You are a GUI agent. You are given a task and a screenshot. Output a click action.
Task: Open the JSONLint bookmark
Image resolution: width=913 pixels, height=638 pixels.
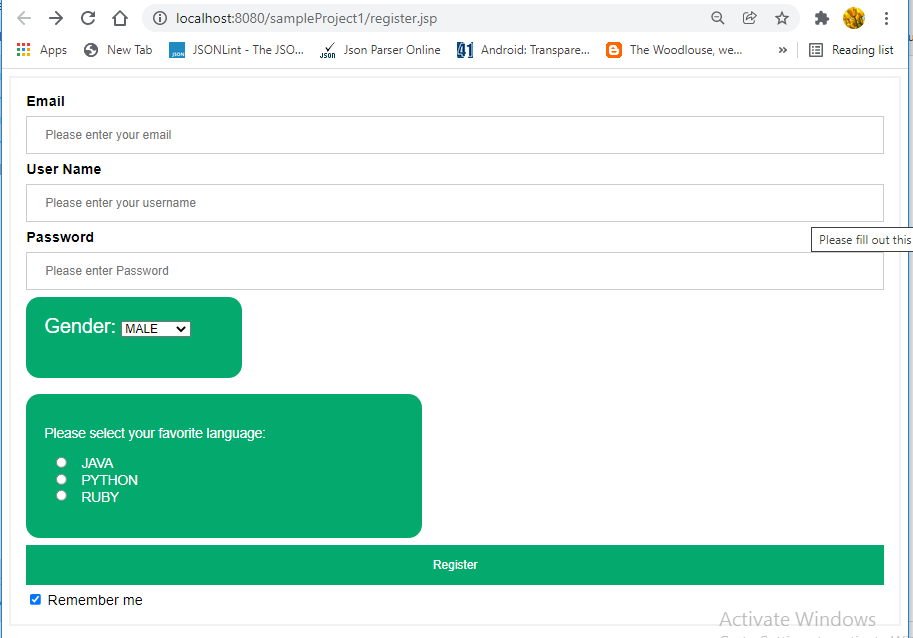pyautogui.click(x=237, y=50)
